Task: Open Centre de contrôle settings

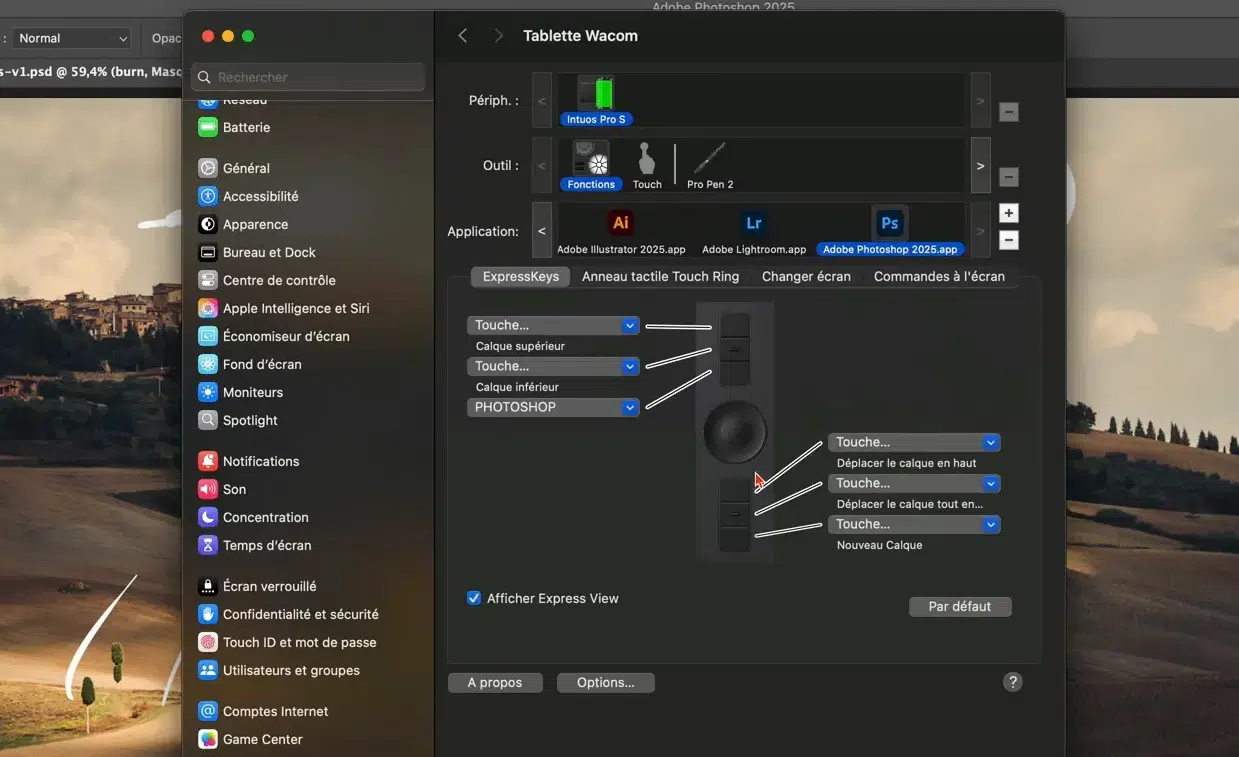Action: tap(267, 280)
